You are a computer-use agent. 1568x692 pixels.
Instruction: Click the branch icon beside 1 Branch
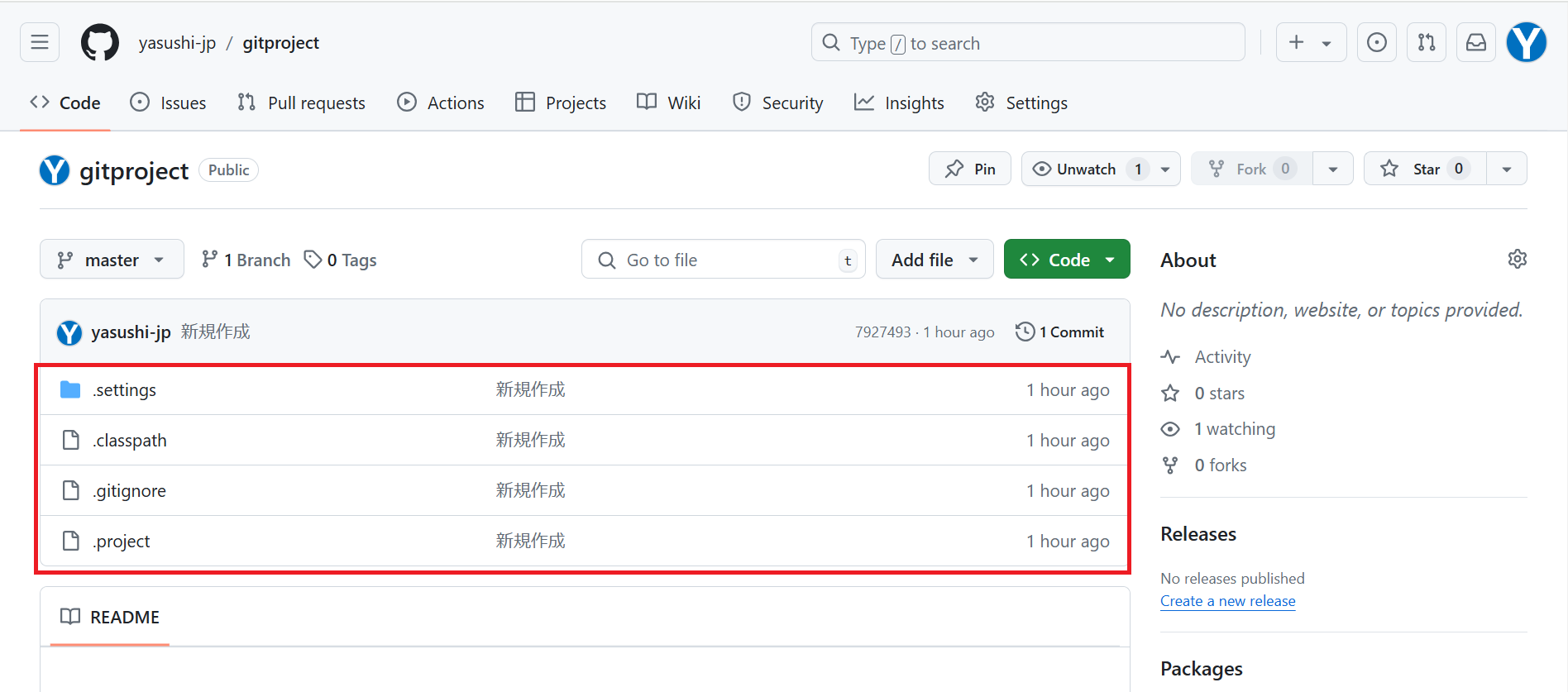coord(210,260)
